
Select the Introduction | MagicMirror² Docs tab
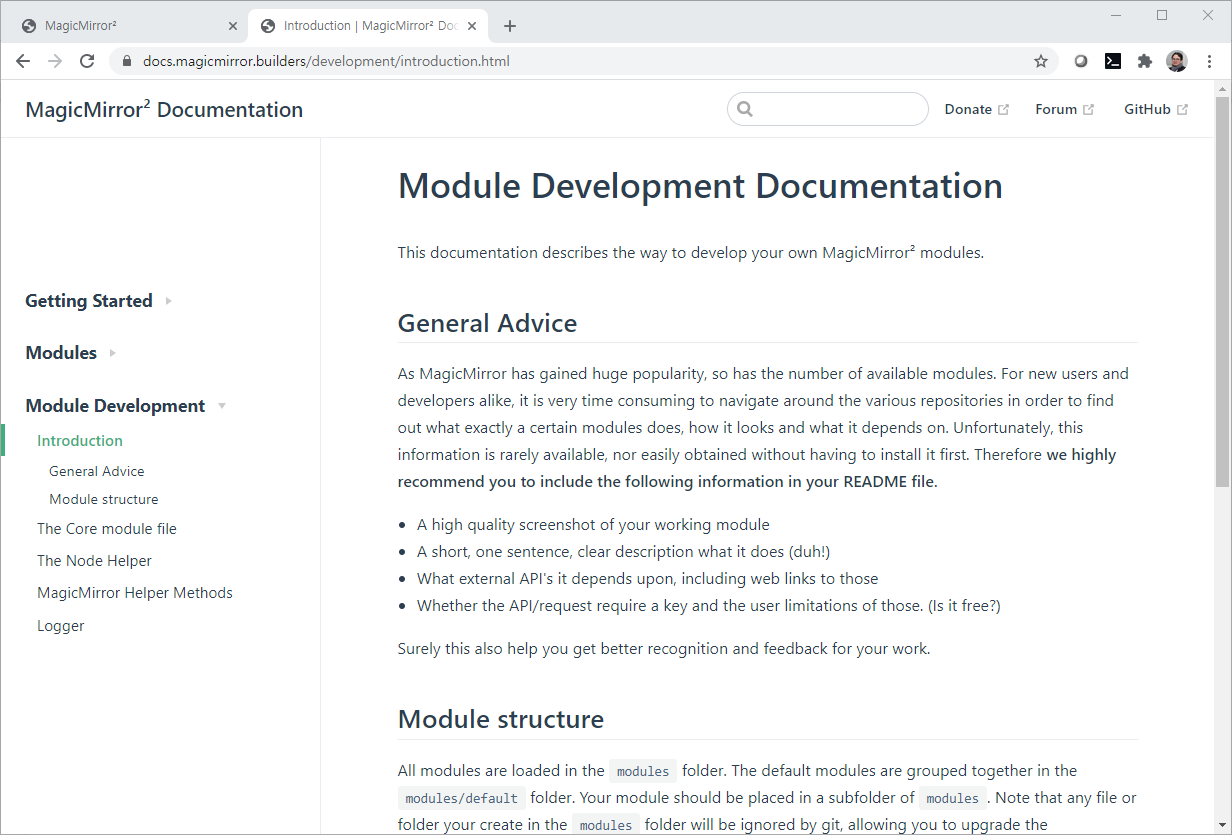pos(369,26)
